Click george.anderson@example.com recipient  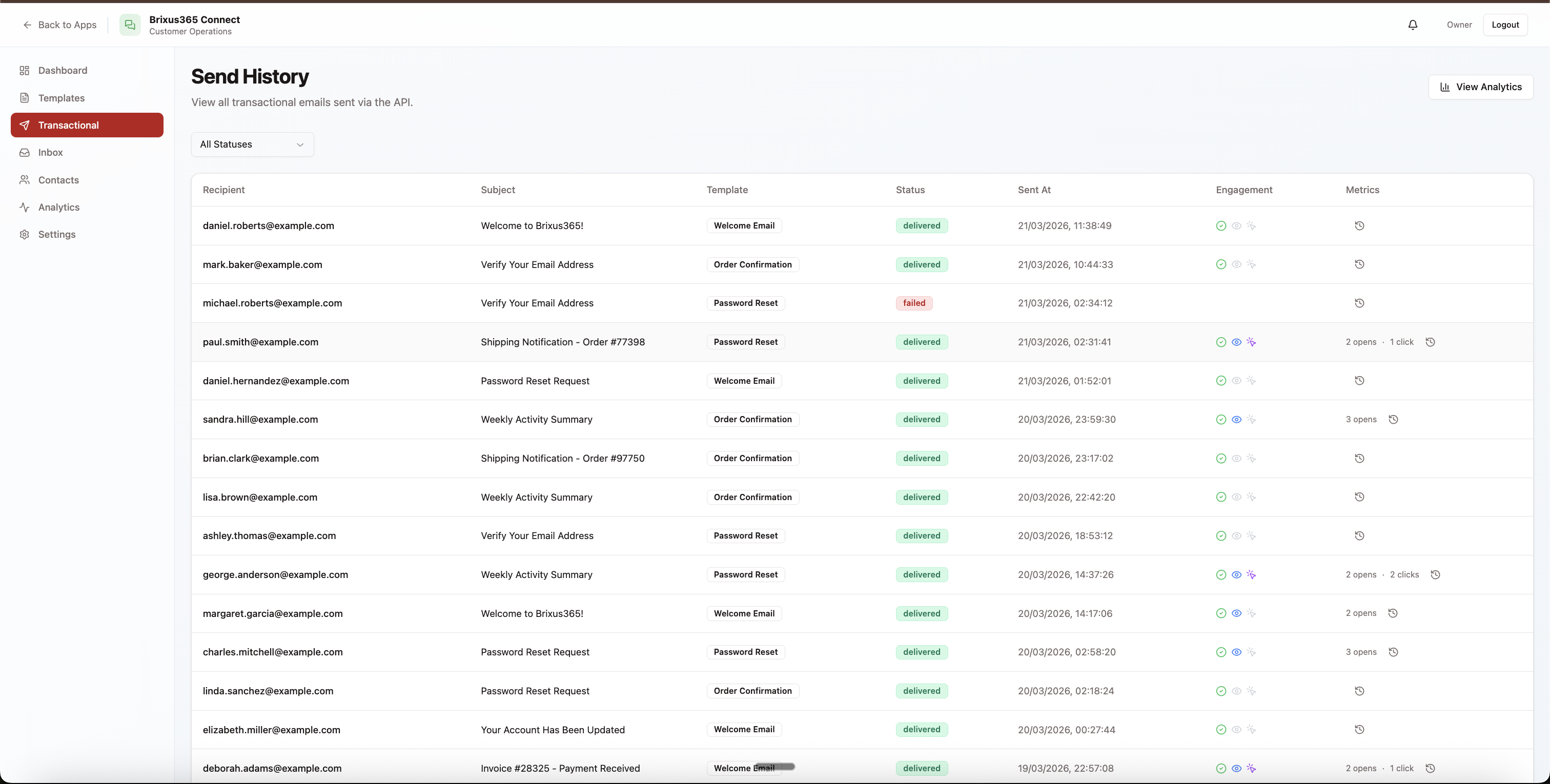pos(275,574)
